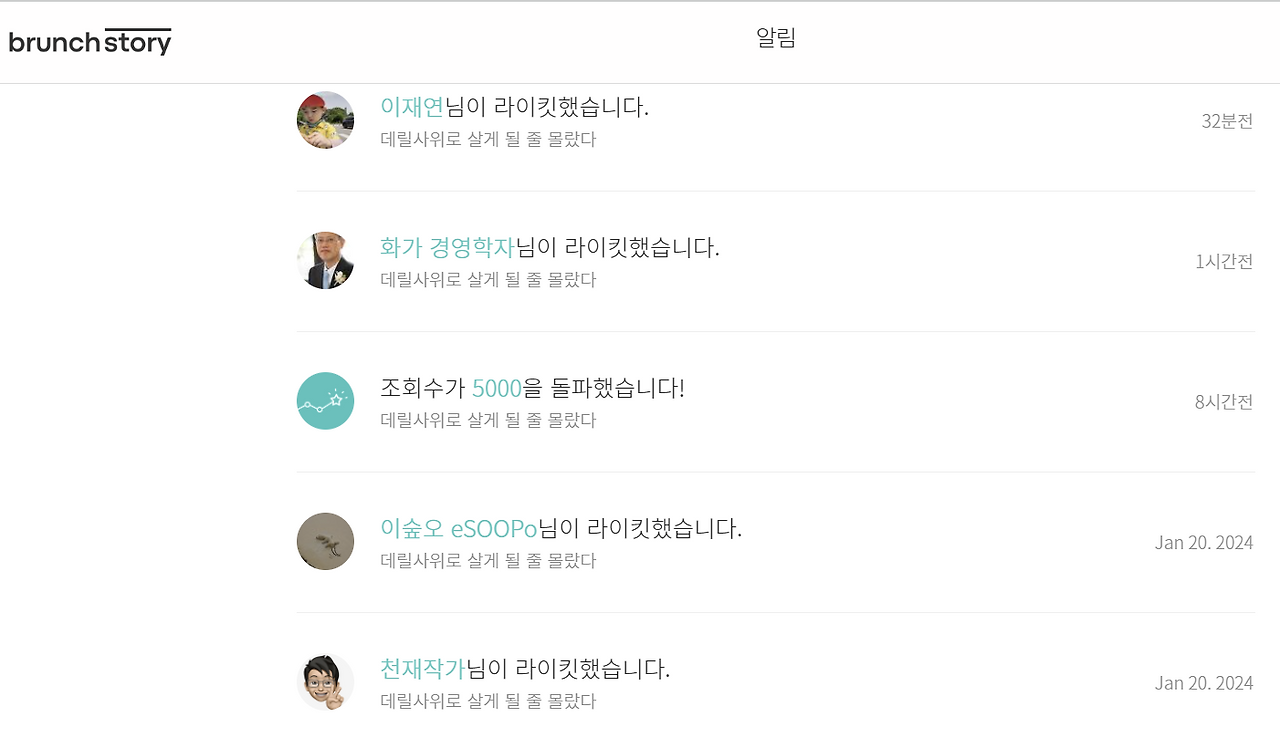This screenshot has width=1280, height=748.
Task: Open 이재연's likeit notification entry
Action: point(700,120)
